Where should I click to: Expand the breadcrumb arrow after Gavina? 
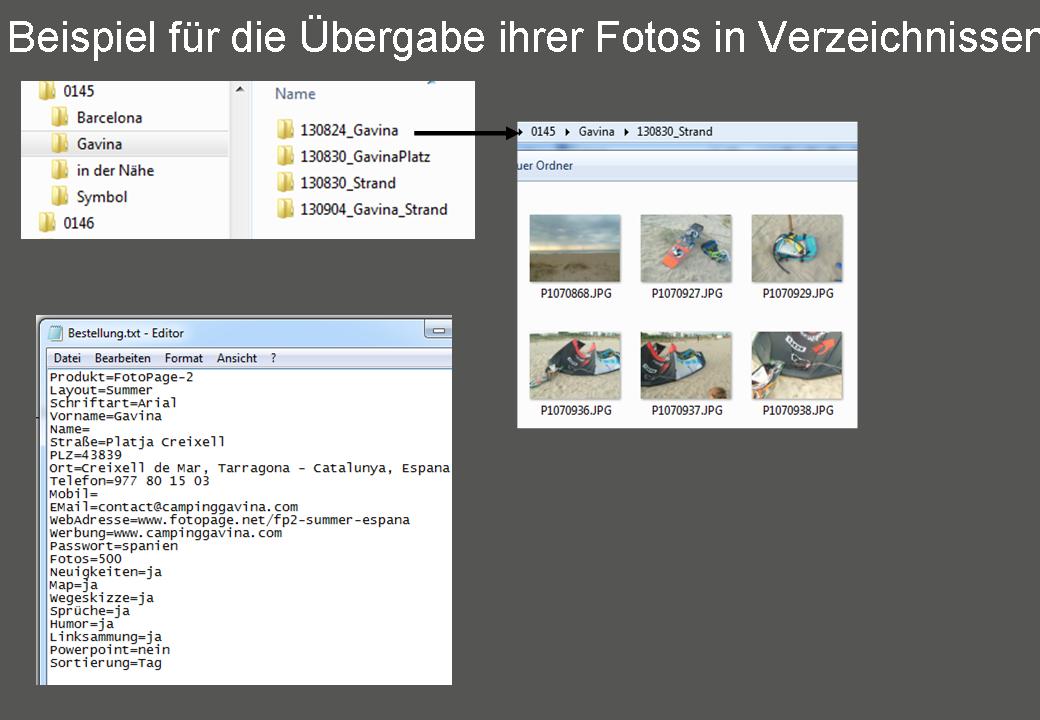pos(625,132)
